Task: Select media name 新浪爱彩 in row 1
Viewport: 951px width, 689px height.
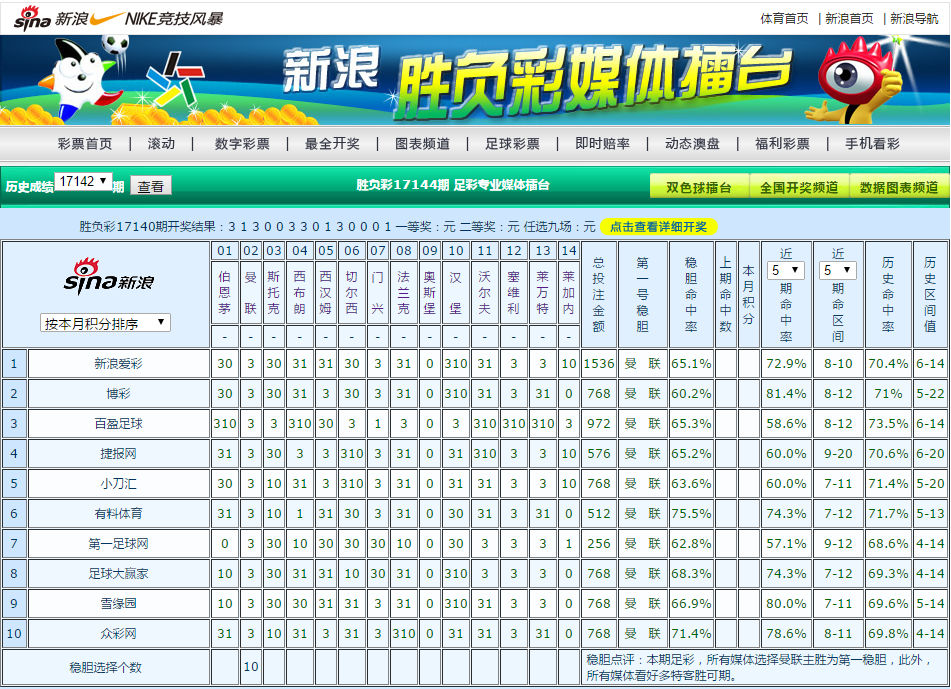Action: click(118, 363)
